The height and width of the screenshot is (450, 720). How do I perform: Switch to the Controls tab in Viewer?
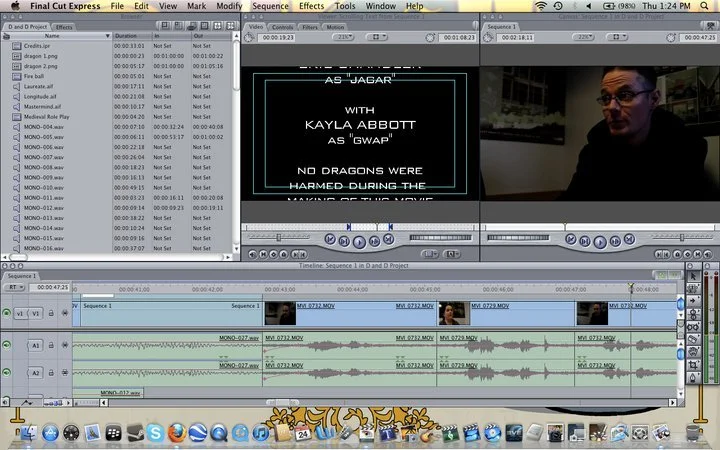tap(282, 27)
